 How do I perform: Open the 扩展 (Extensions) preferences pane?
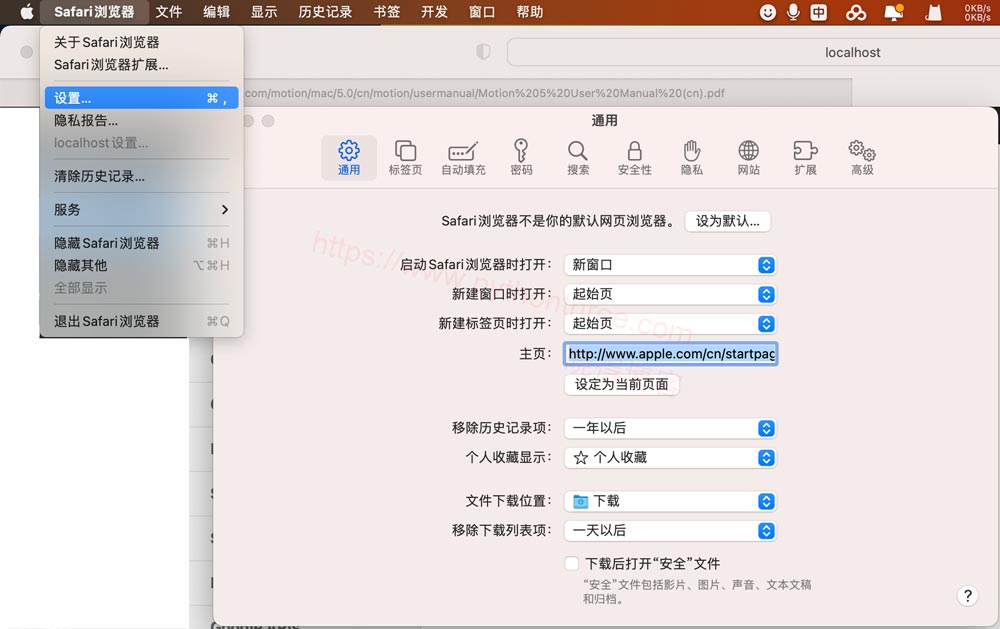click(805, 158)
